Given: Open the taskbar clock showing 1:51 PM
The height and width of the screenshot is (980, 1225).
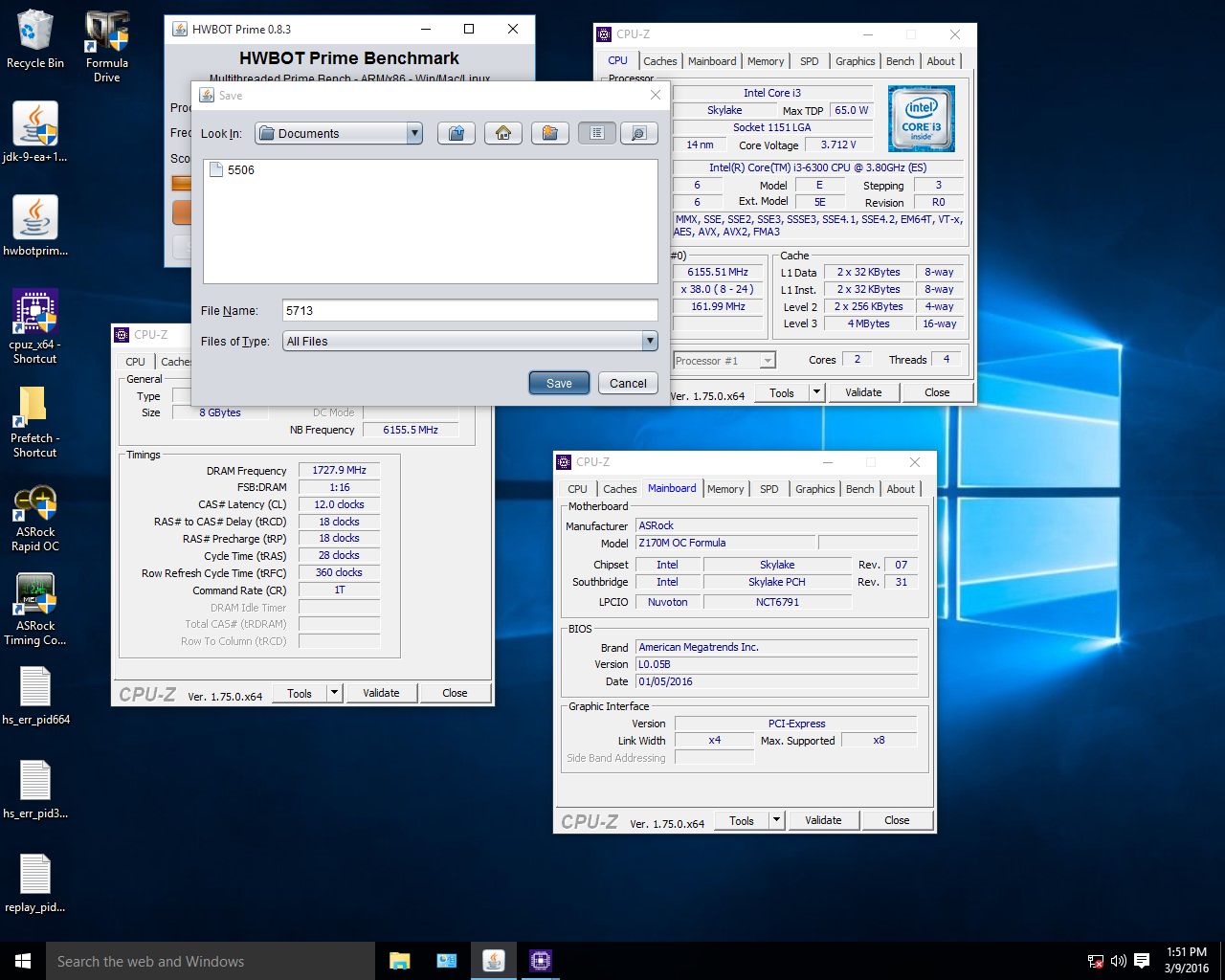Looking at the screenshot, I should (x=1187, y=961).
